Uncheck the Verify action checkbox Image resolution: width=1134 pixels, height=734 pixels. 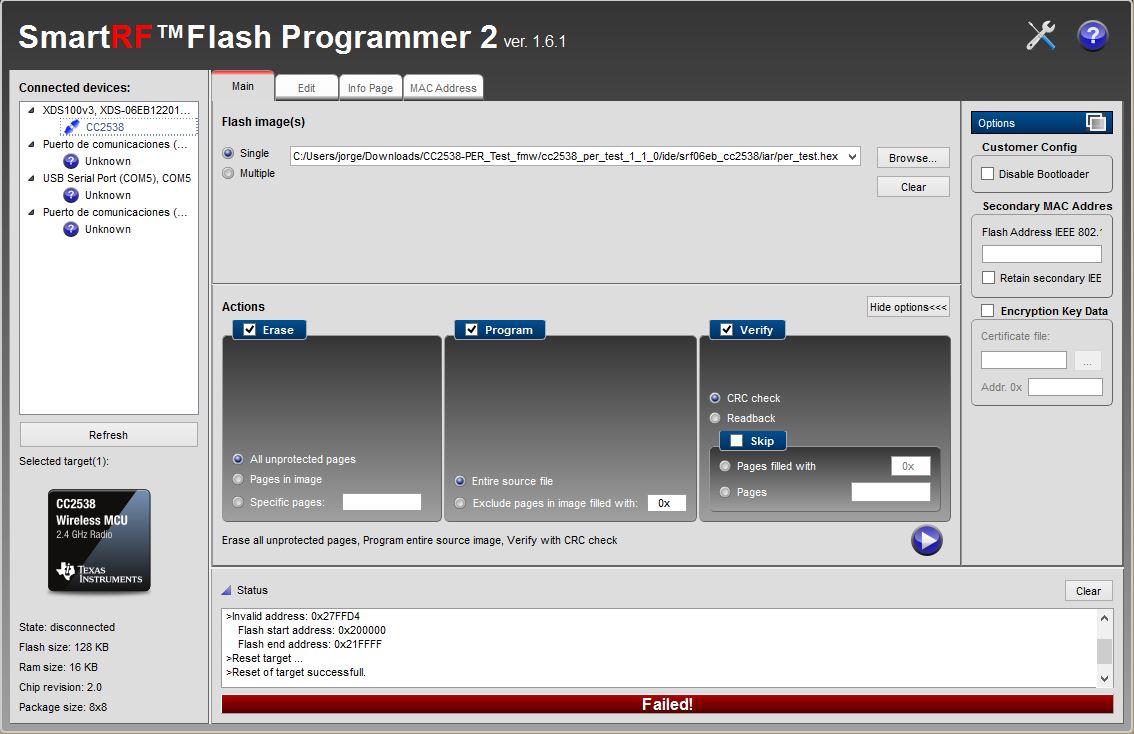(x=726, y=330)
